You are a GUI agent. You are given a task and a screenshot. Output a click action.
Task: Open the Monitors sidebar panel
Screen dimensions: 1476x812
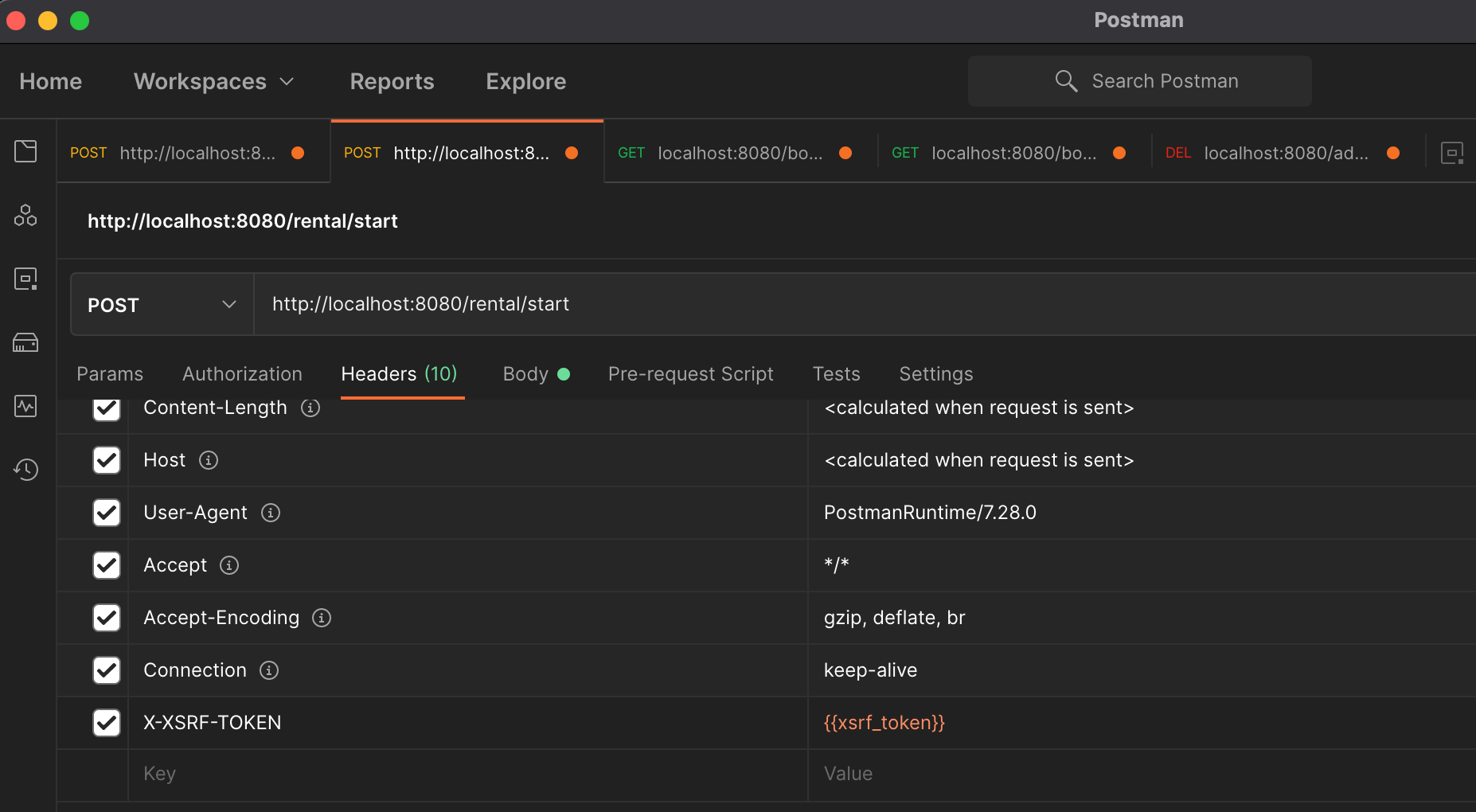[26, 406]
